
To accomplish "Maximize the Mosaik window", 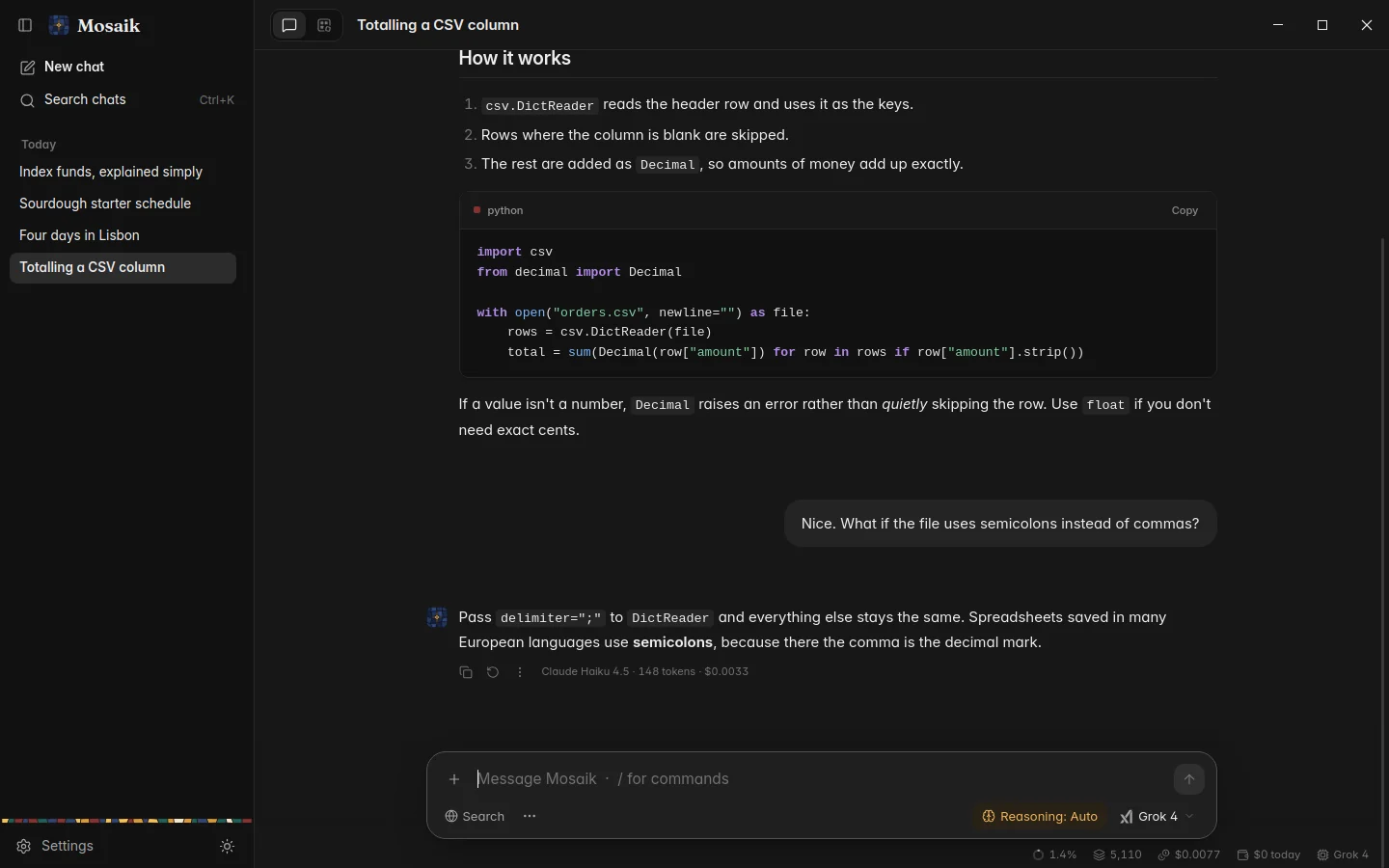I will [x=1322, y=25].
